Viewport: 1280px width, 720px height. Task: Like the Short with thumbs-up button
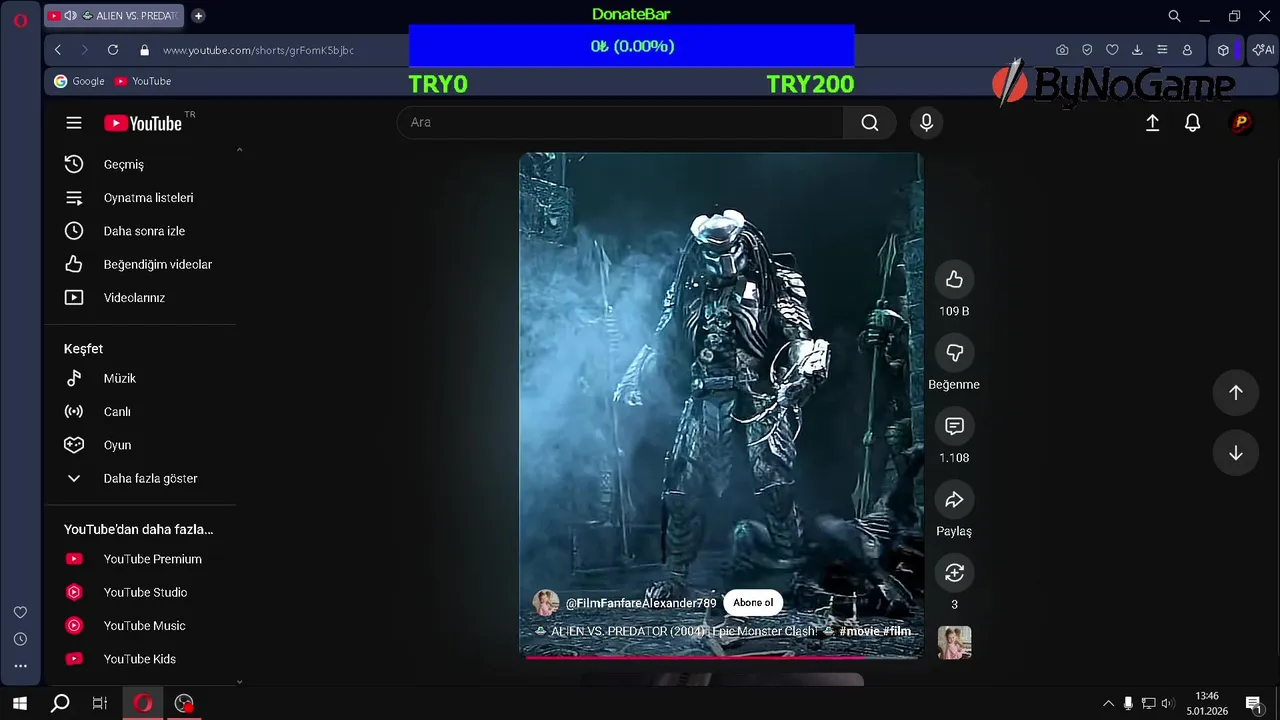coord(954,279)
